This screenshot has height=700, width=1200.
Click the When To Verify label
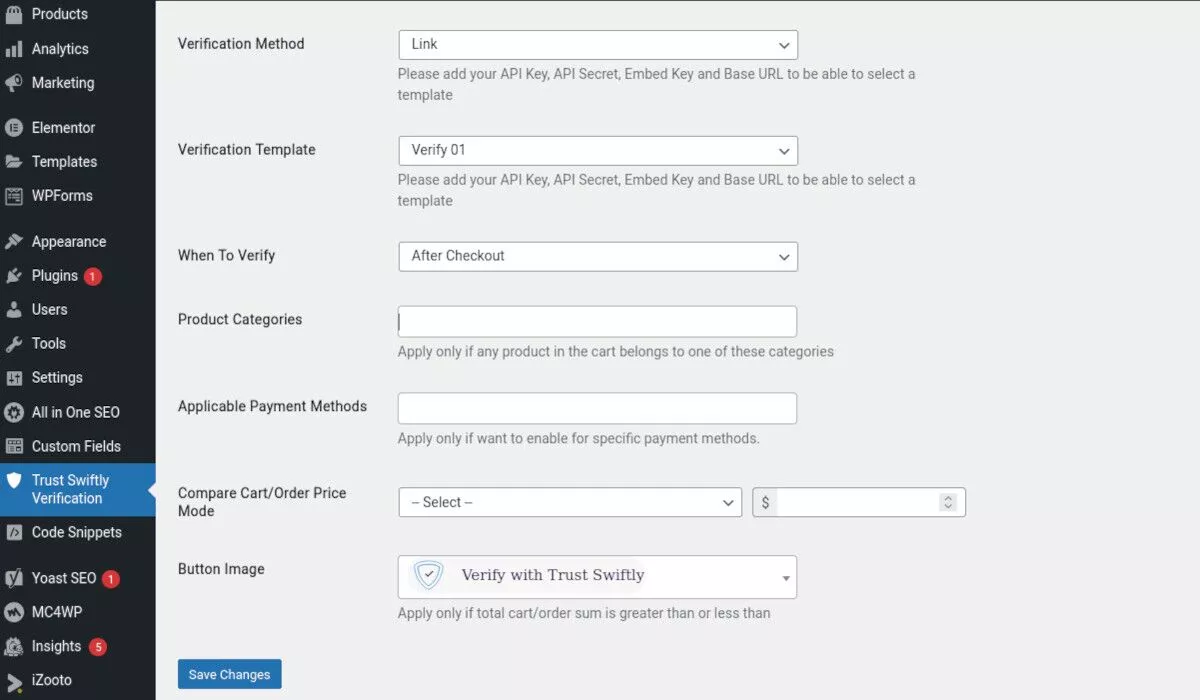click(x=226, y=256)
